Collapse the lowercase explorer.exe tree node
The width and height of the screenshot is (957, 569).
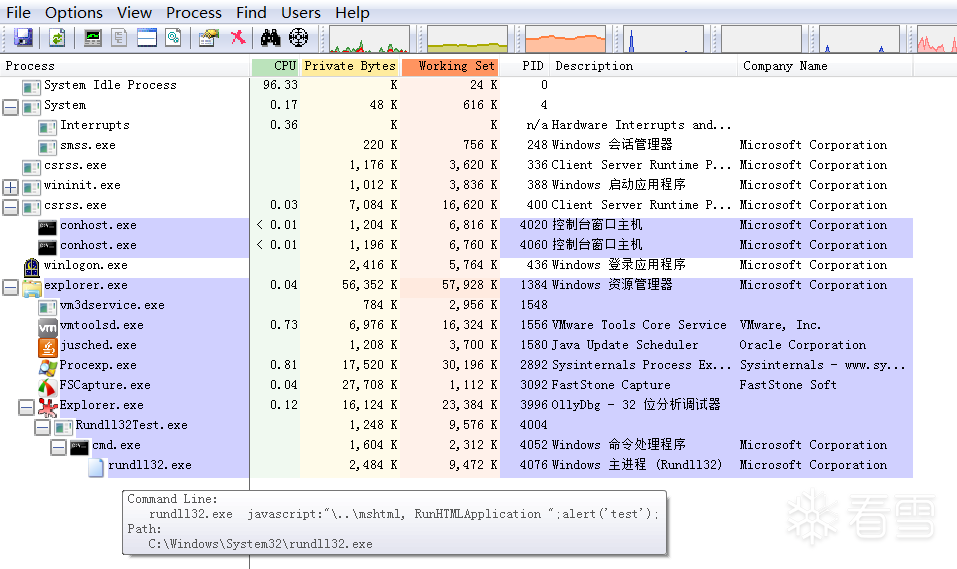click(x=10, y=288)
